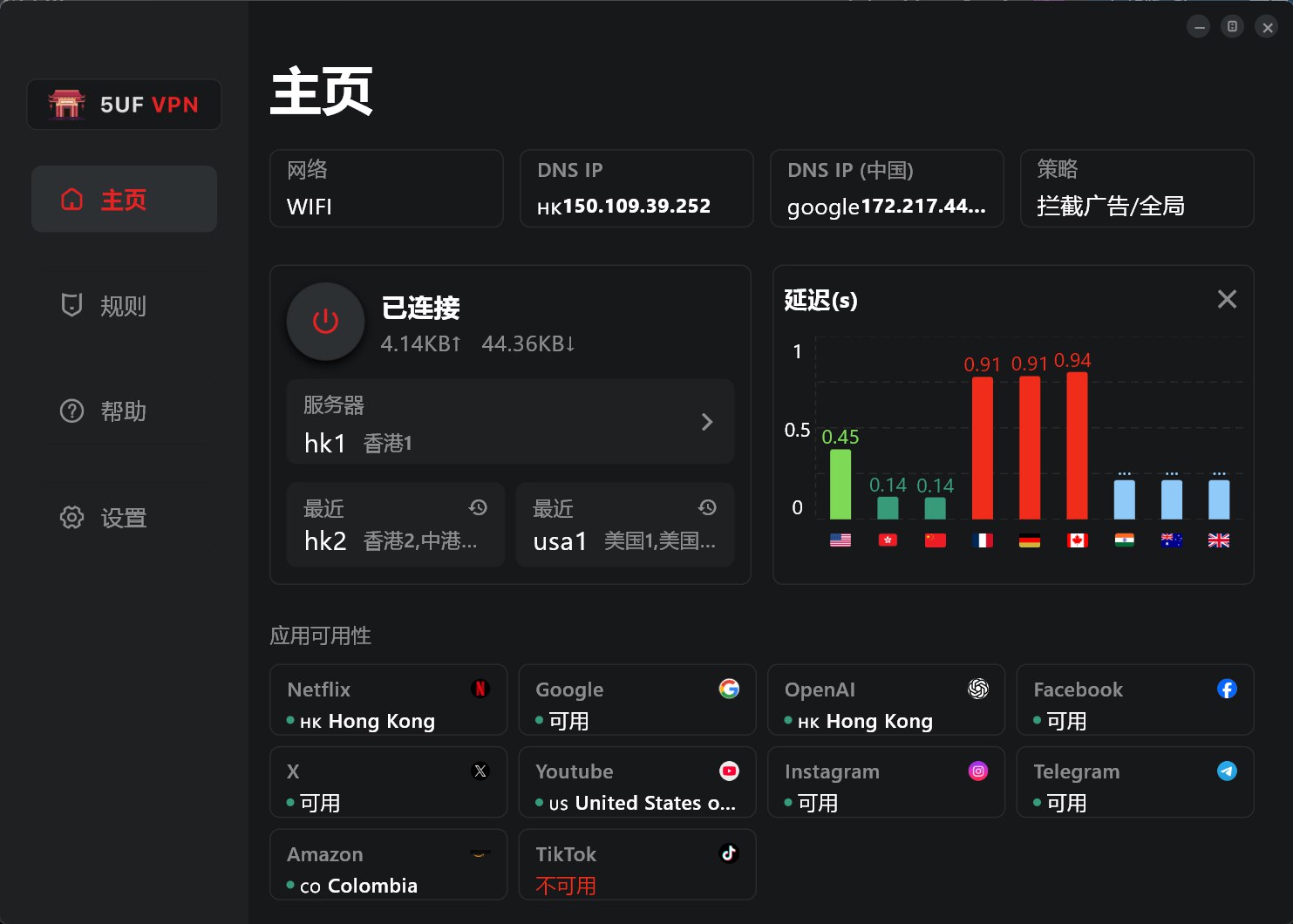This screenshot has height=924, width=1293.
Task: Open the 帮助 help page
Action: [123, 411]
